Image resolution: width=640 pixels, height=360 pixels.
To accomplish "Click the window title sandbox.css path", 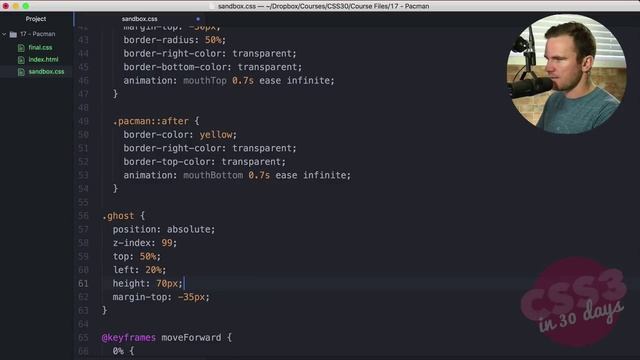I will [x=323, y=6].
